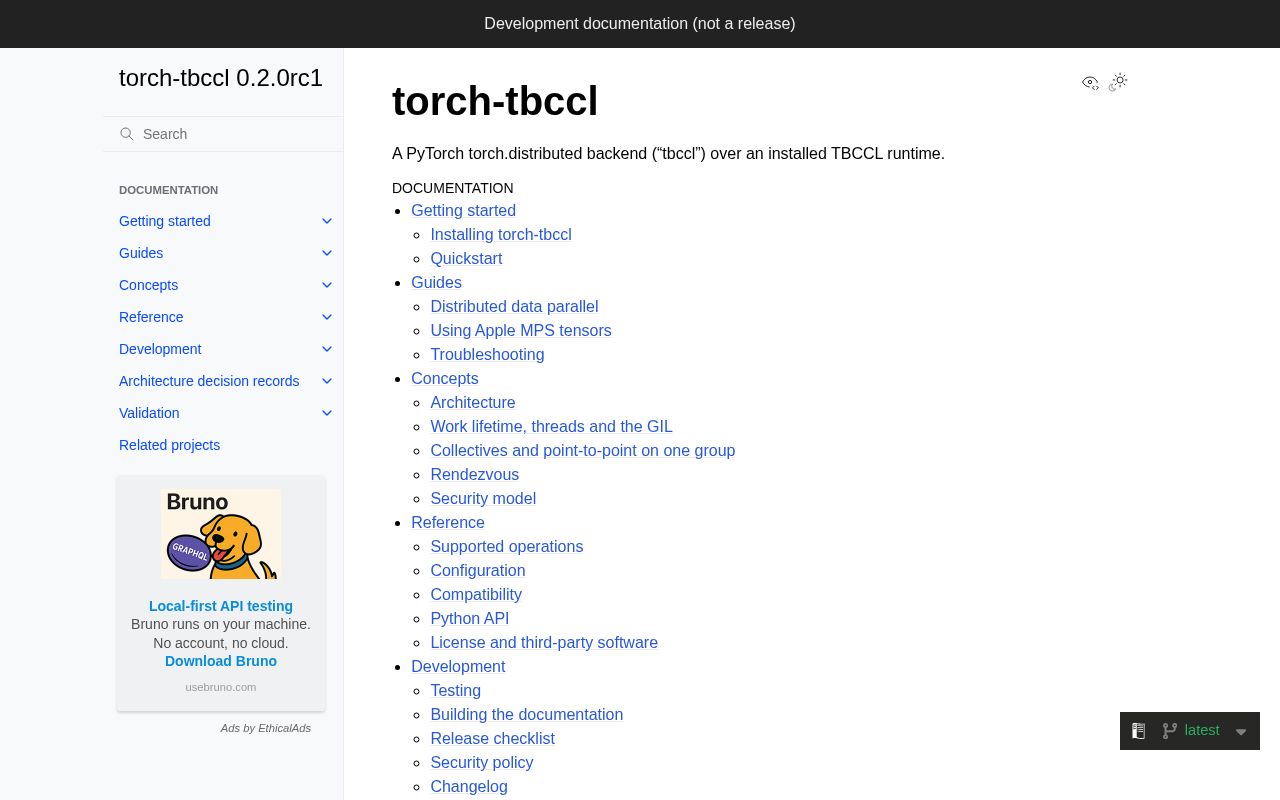Open the Security model link
The image size is (1280, 800).
pyautogui.click(x=483, y=498)
